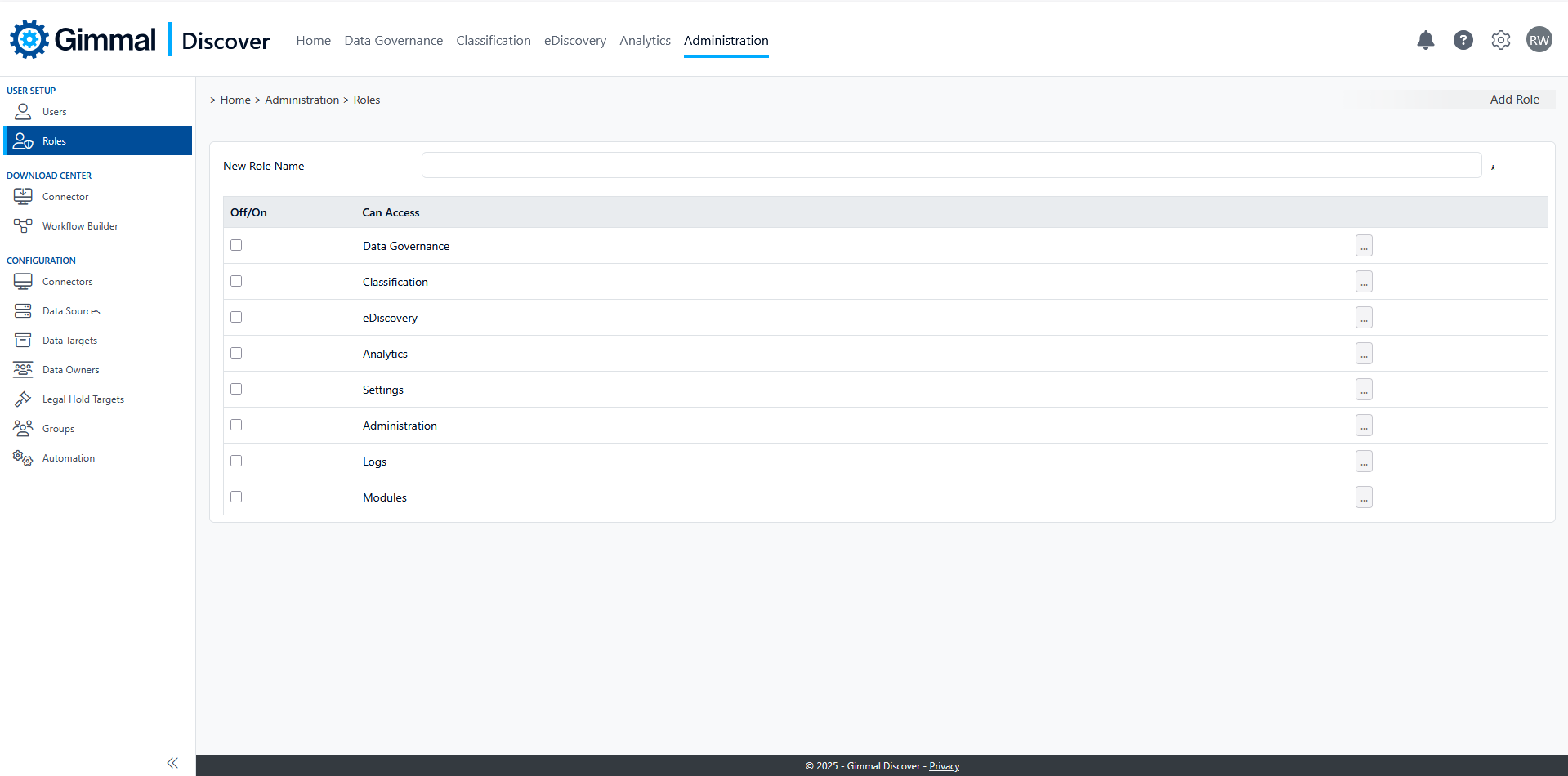Click the Add Role button
This screenshot has width=1568, height=776.
click(1513, 100)
